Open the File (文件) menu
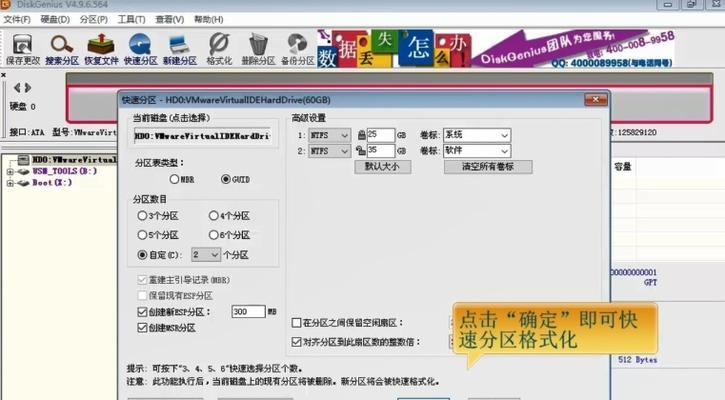The image size is (725, 400). 17,19
